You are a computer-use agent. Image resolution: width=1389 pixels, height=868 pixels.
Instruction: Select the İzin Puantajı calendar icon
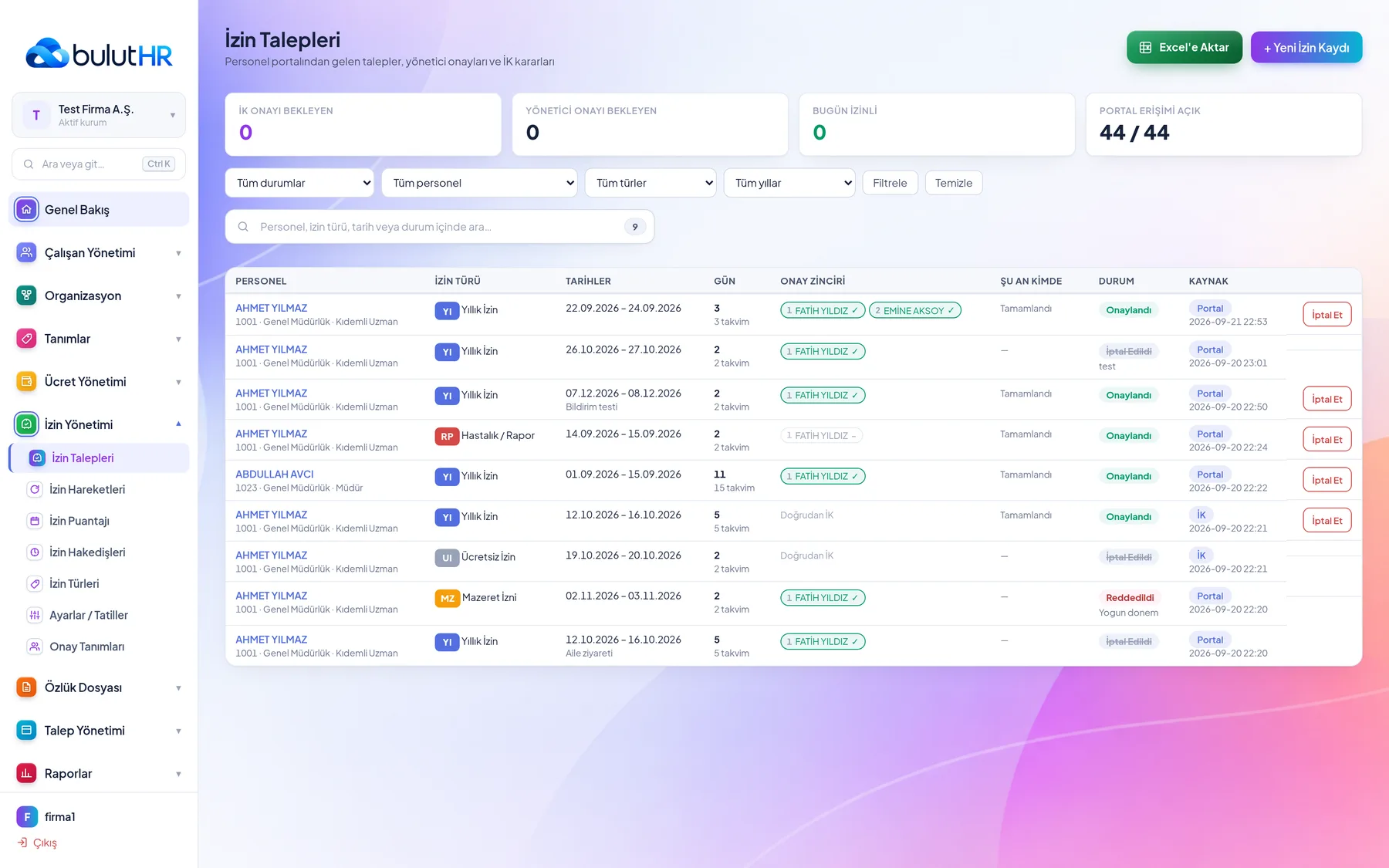pyautogui.click(x=35, y=521)
